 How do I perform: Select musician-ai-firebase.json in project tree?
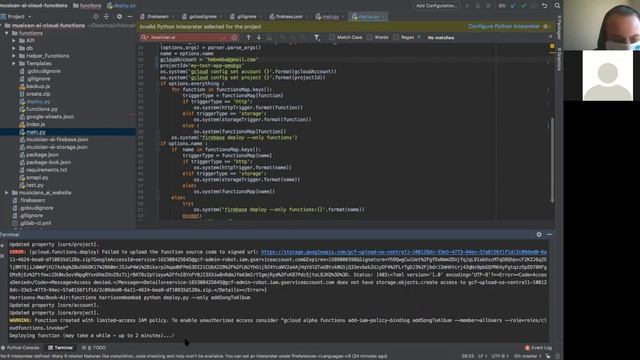click(57, 140)
